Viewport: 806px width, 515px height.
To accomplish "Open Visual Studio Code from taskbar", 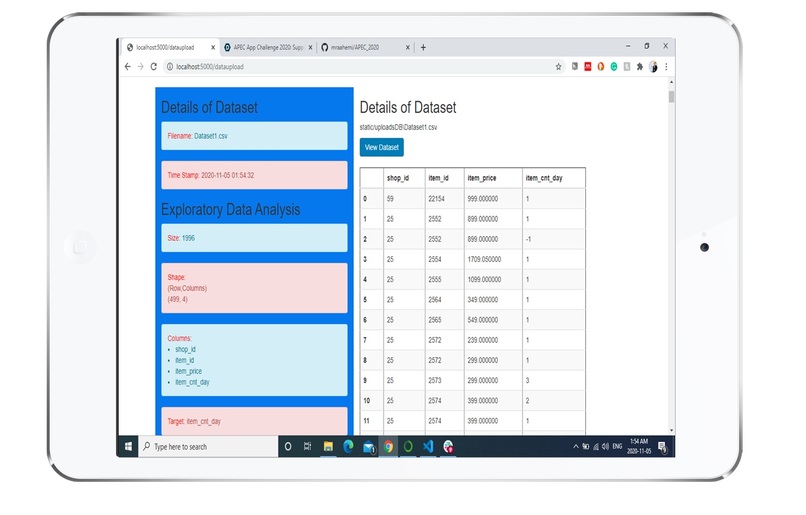I will [x=428, y=446].
